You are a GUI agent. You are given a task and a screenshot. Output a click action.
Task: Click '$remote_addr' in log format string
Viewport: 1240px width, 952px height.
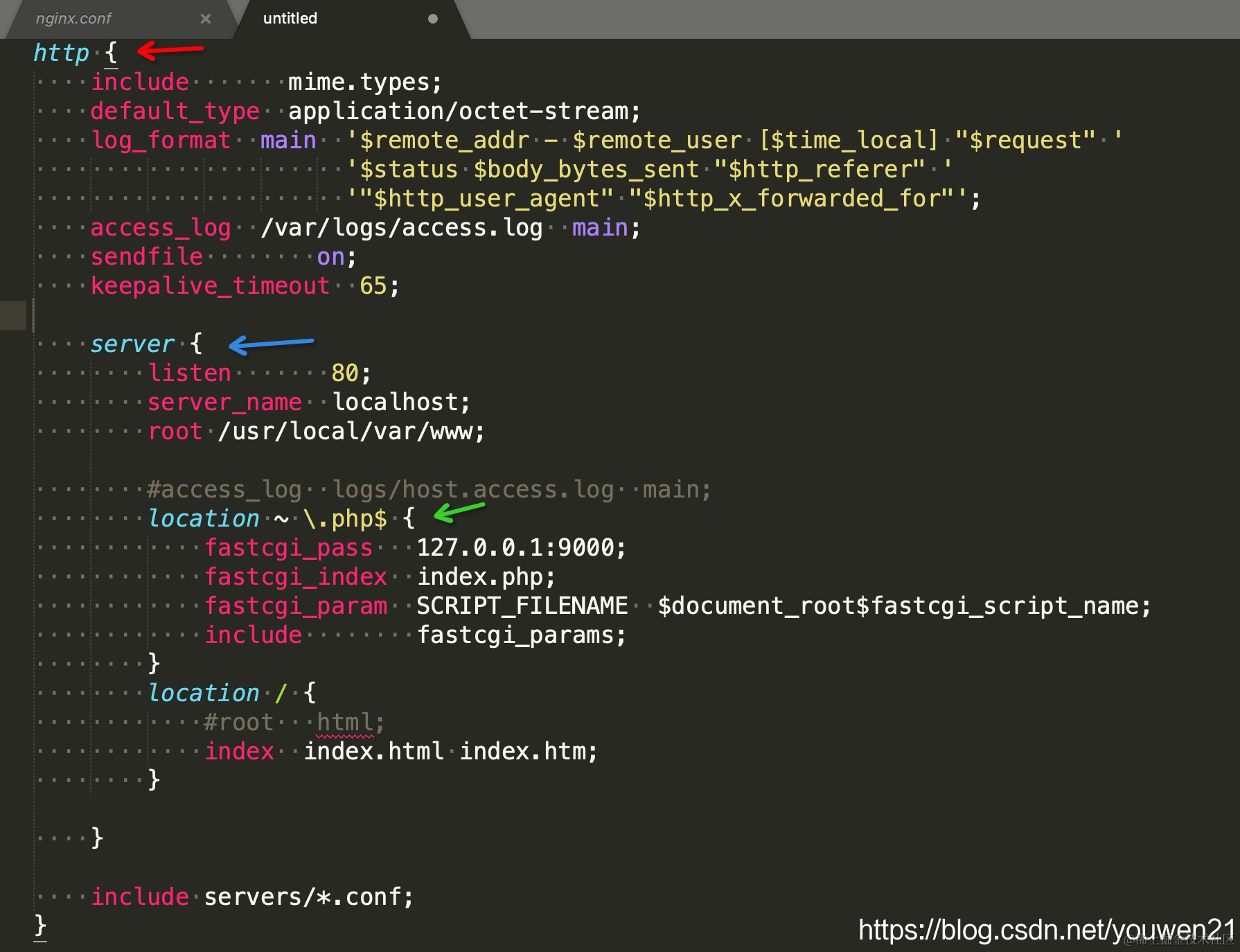click(444, 141)
